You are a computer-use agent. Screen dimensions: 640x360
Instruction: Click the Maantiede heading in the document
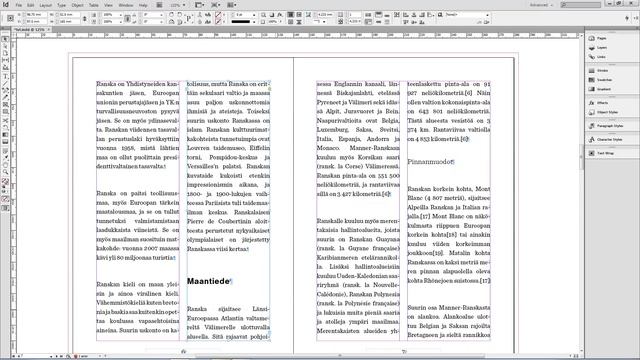(208, 281)
